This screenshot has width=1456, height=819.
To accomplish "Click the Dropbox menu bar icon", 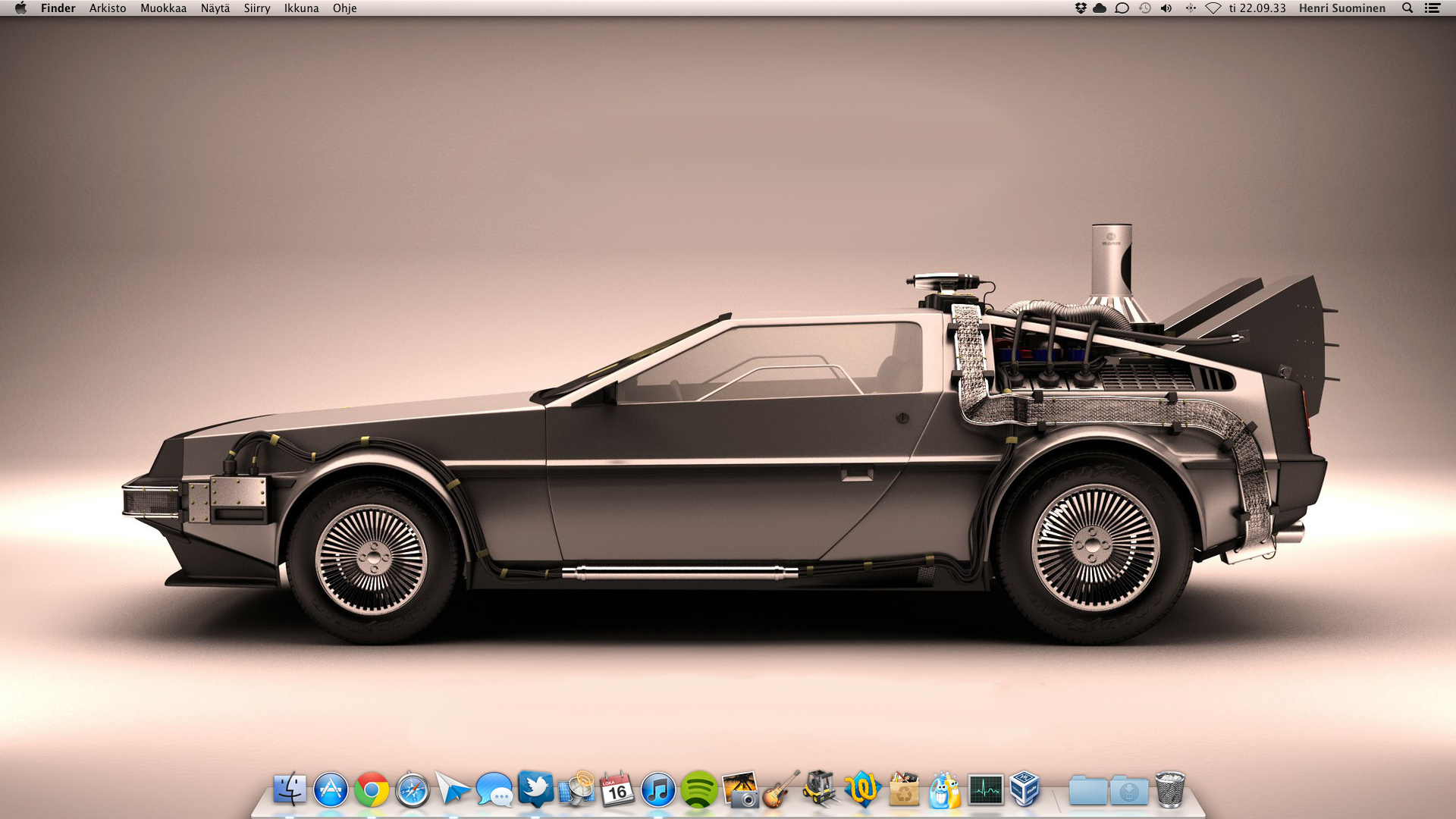I will 1081,8.
